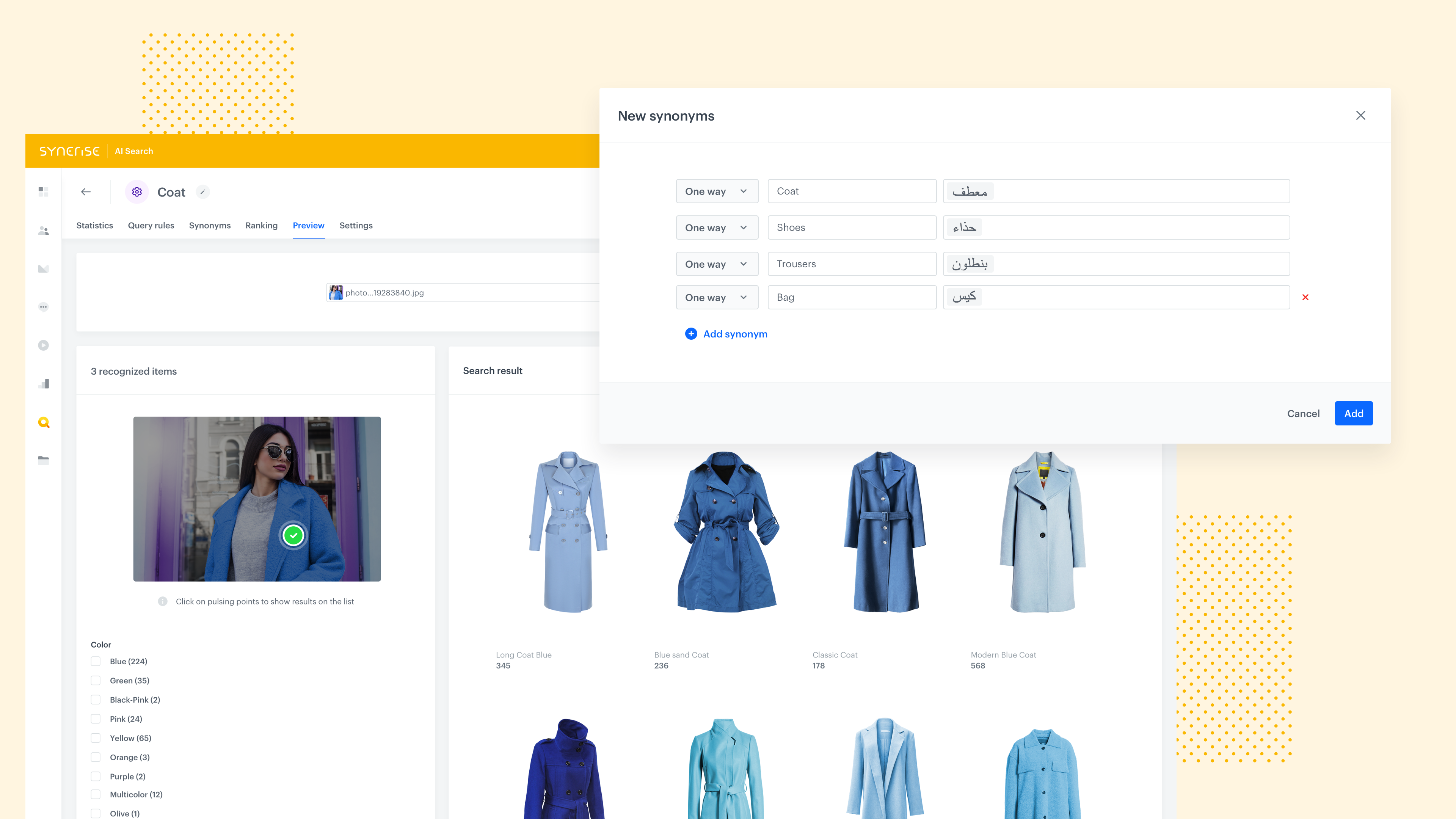The height and width of the screenshot is (819, 1456).
Task: Toggle the Multicolor (12) color checkbox
Action: pyautogui.click(x=96, y=795)
